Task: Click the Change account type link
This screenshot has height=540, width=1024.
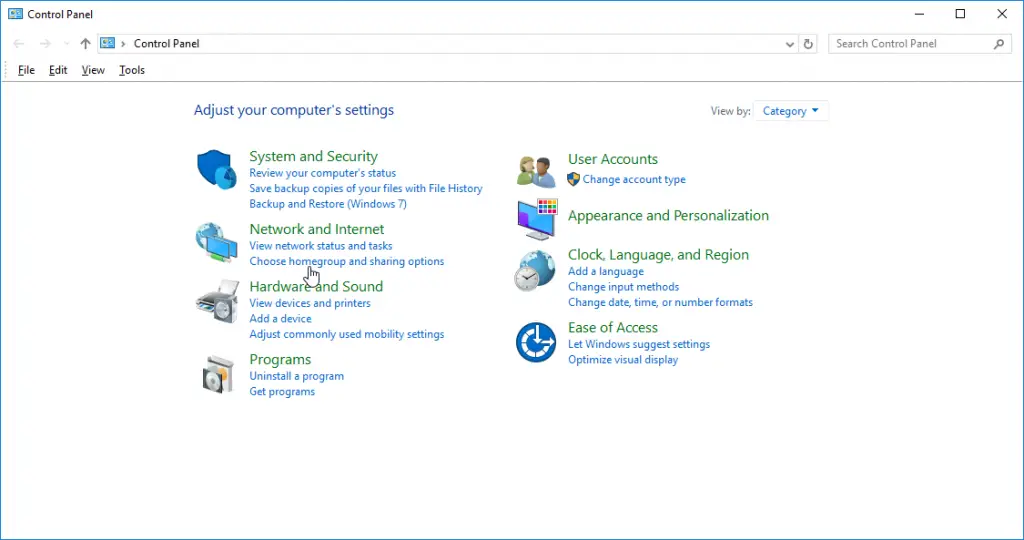Action: [634, 180]
